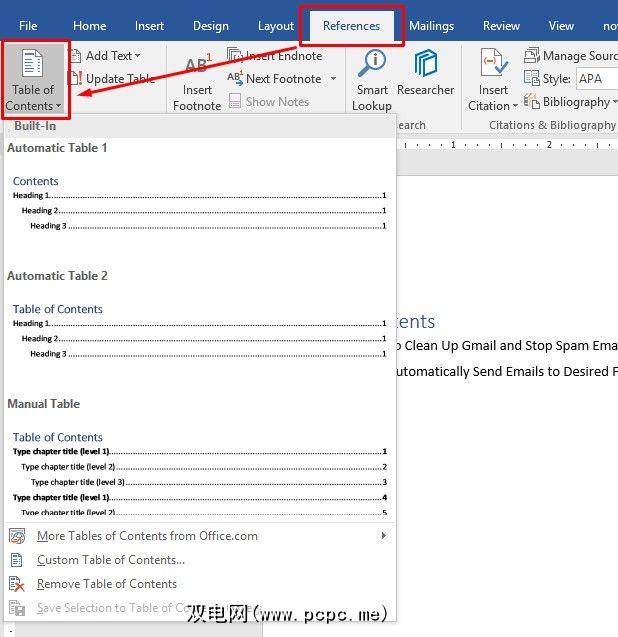Click the Insert Footnote AB icon
The width and height of the screenshot is (618, 637).
click(x=198, y=64)
